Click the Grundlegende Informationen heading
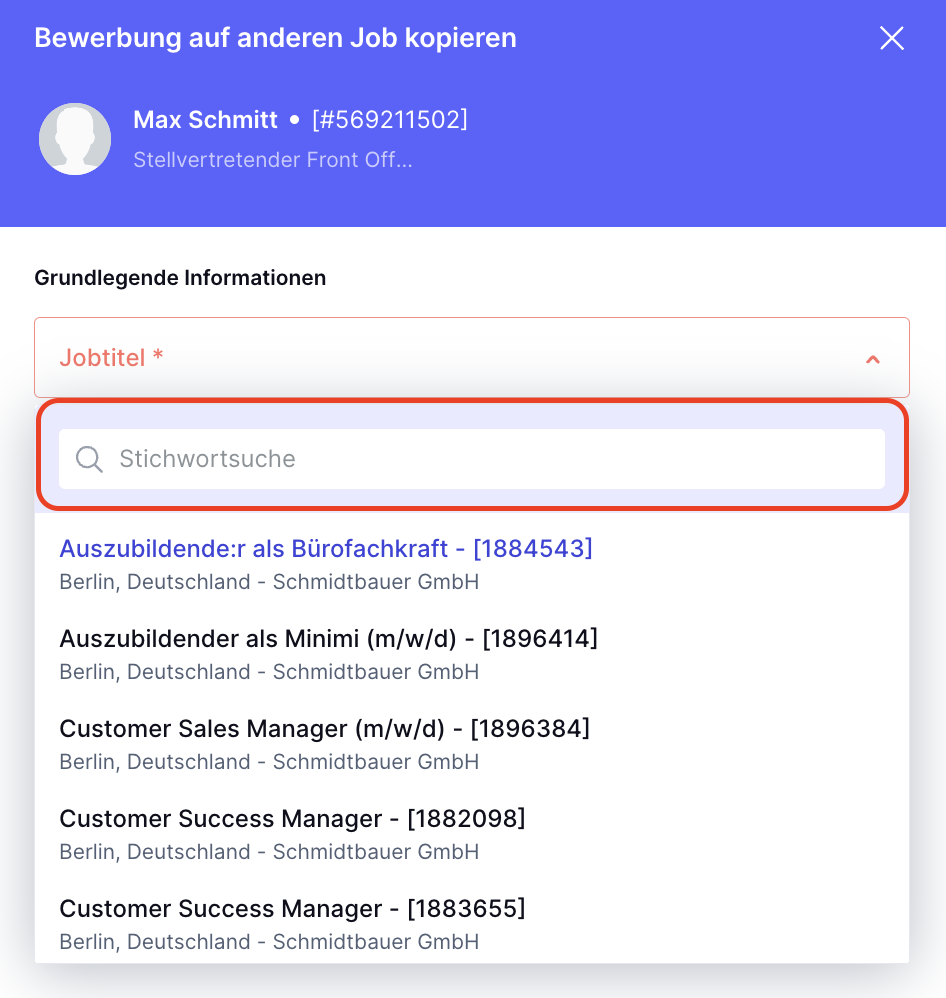Image resolution: width=946 pixels, height=998 pixels. (180, 278)
